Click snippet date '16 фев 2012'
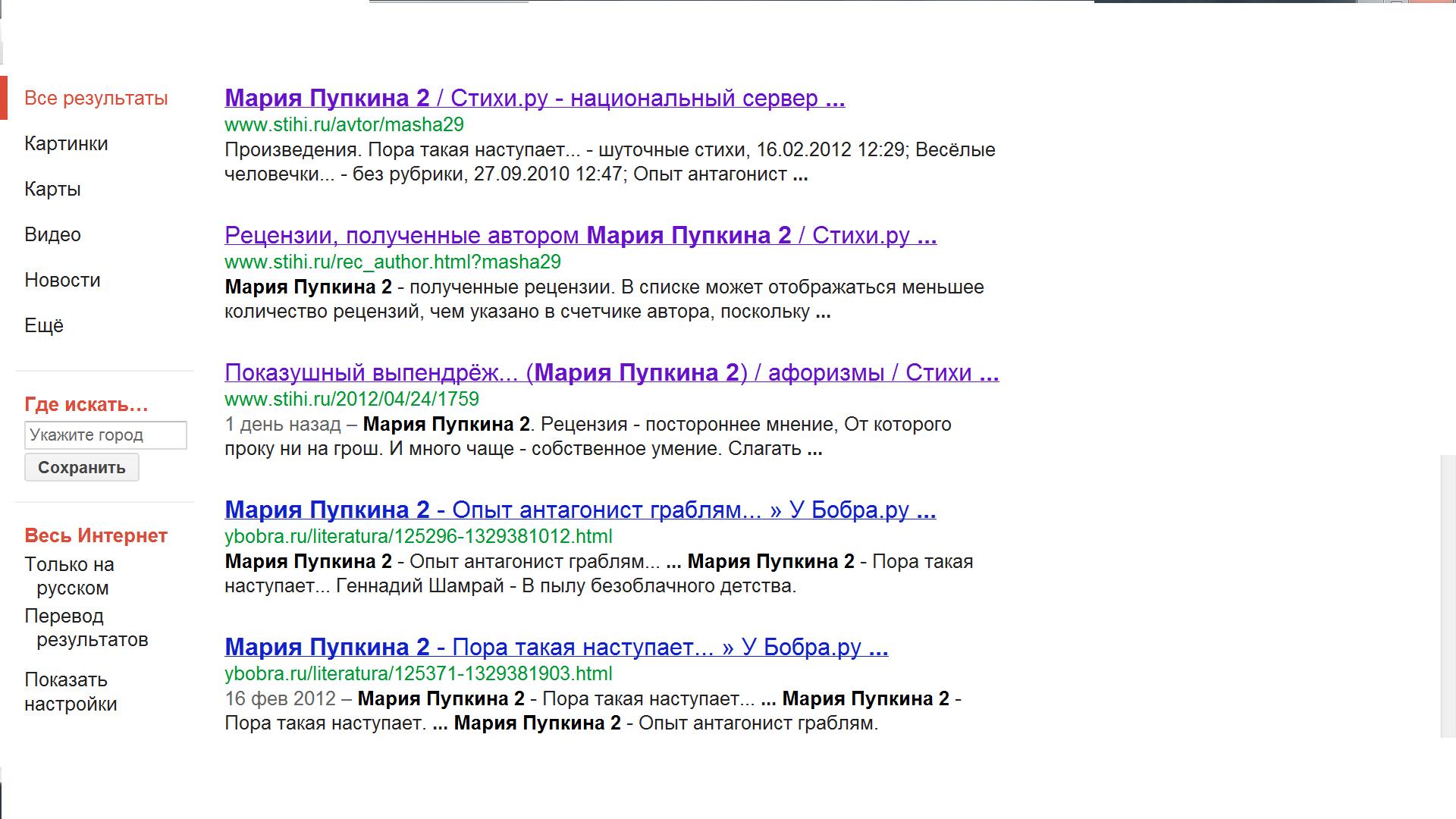This screenshot has height=819, width=1456. tap(280, 699)
